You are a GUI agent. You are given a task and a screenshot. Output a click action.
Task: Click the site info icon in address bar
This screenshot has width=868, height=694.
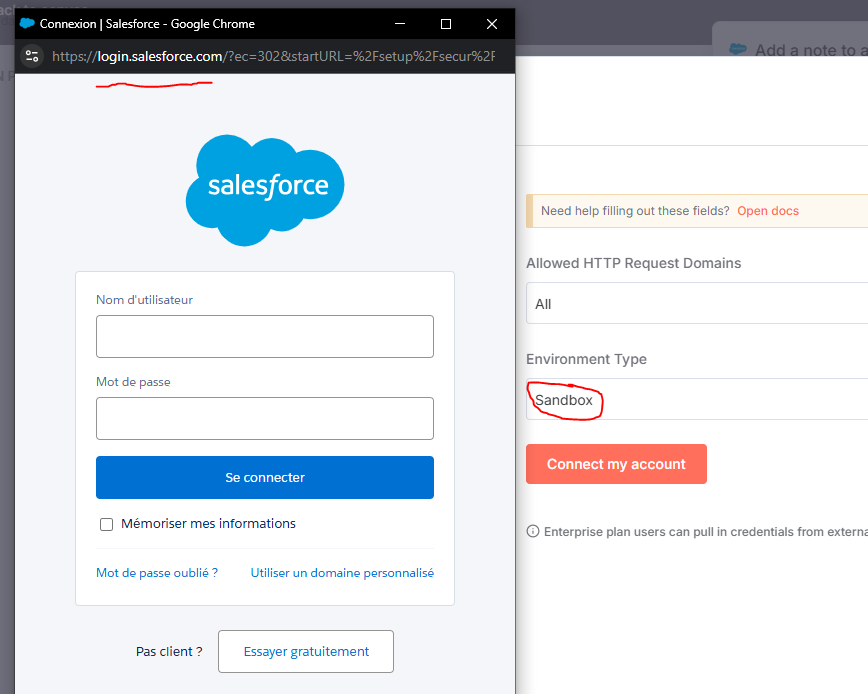point(32,56)
